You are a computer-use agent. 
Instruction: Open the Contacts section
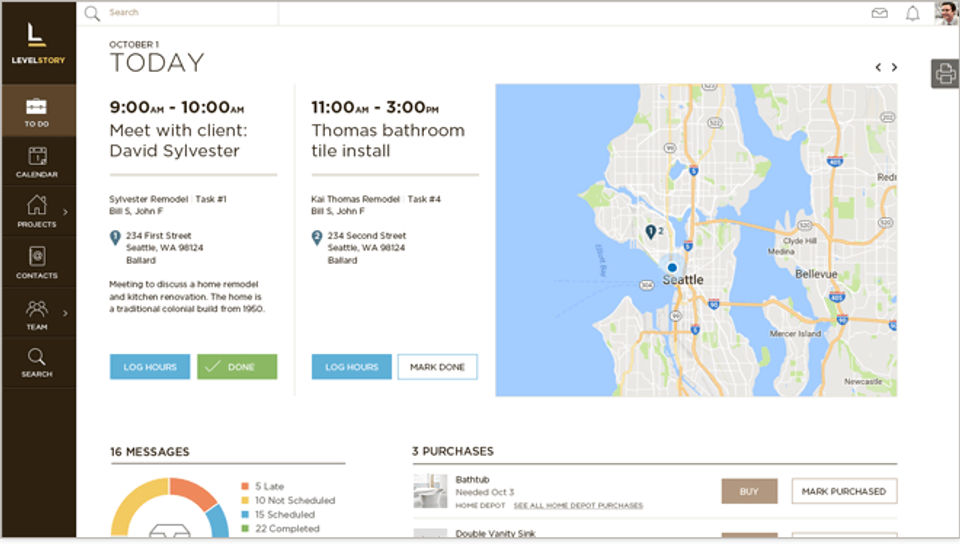coord(37,263)
